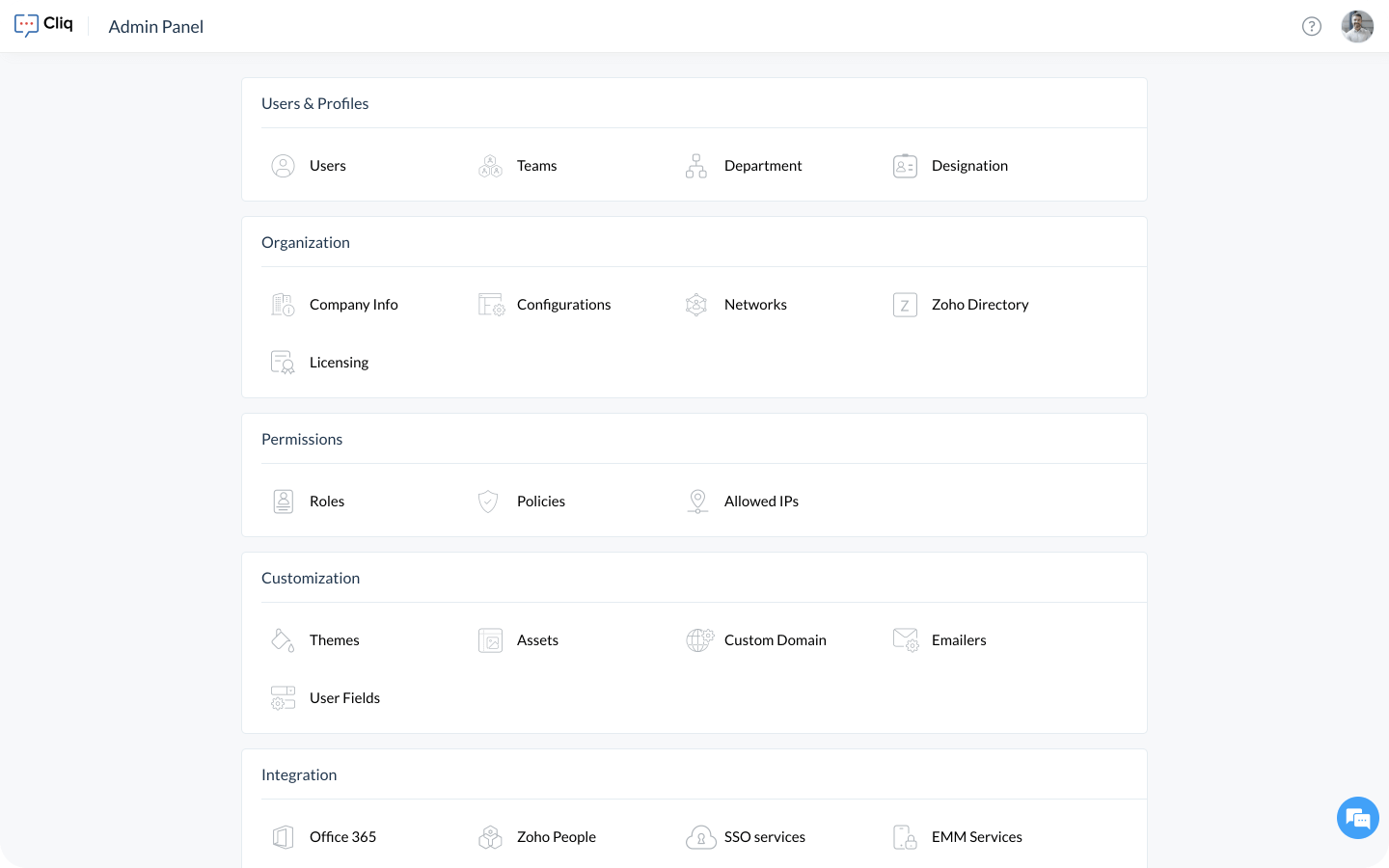The image size is (1389, 868).
Task: Click the Licensing certificate icon
Action: 283,363
